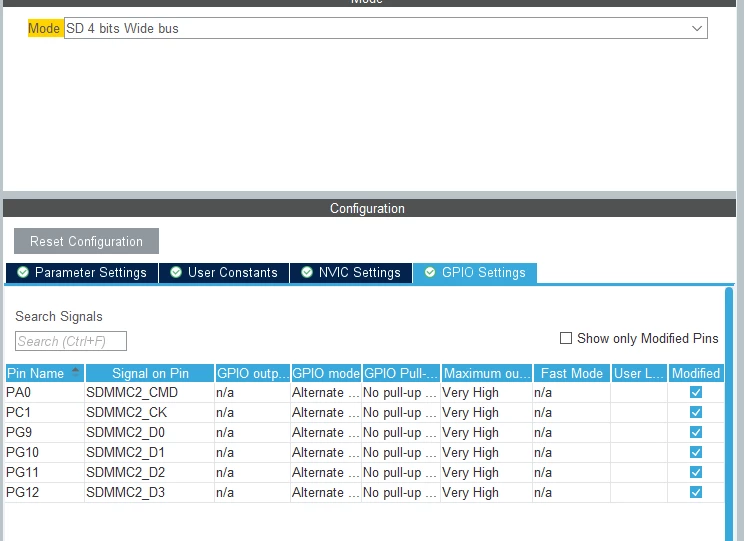Toggle Modified checkbox for PG10 row
755x541 pixels.
pos(696,452)
